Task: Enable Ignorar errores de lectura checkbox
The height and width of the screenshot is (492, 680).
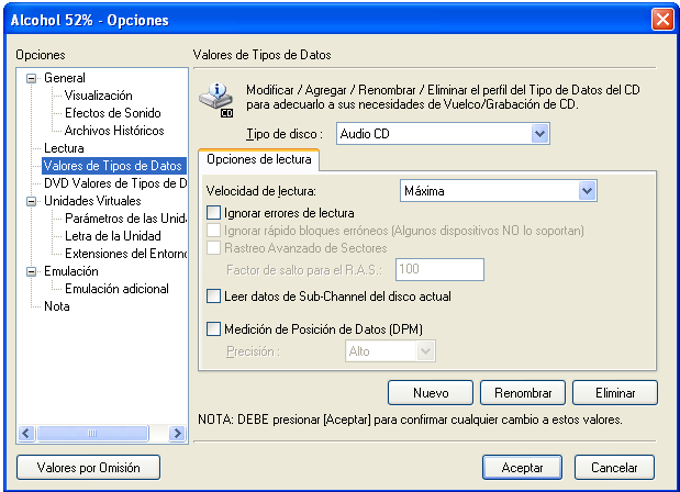Action: point(213,213)
